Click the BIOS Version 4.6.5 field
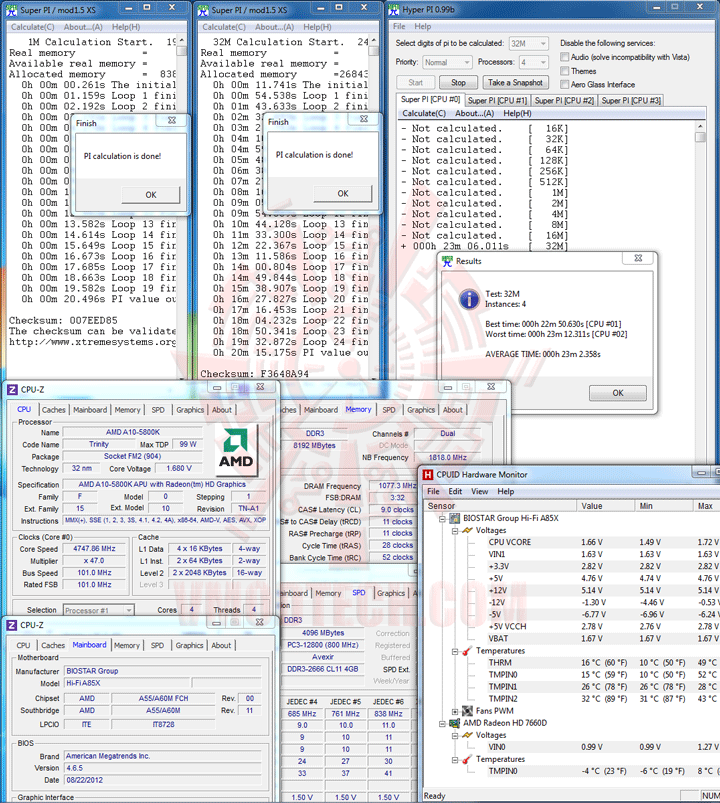 [163, 768]
